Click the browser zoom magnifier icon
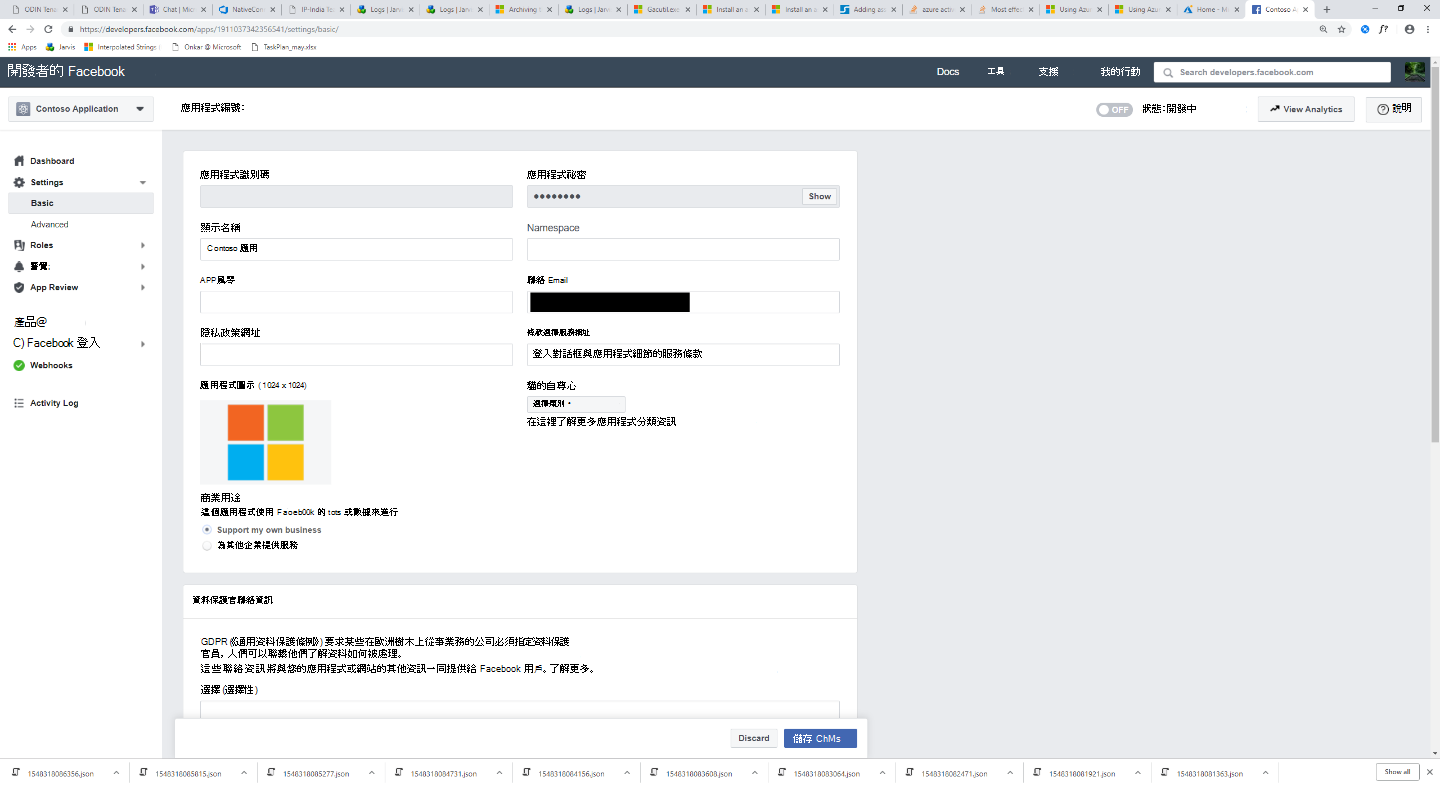The width and height of the screenshot is (1440, 786). point(1324,29)
